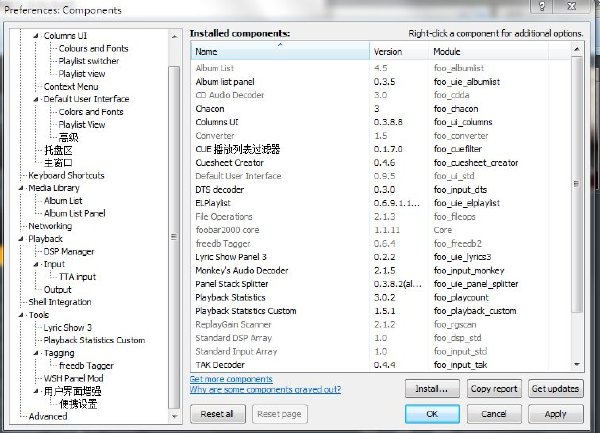The width and height of the screenshot is (600, 433).
Task: Select CUE 播放列表过滤器 component
Action: point(381,149)
